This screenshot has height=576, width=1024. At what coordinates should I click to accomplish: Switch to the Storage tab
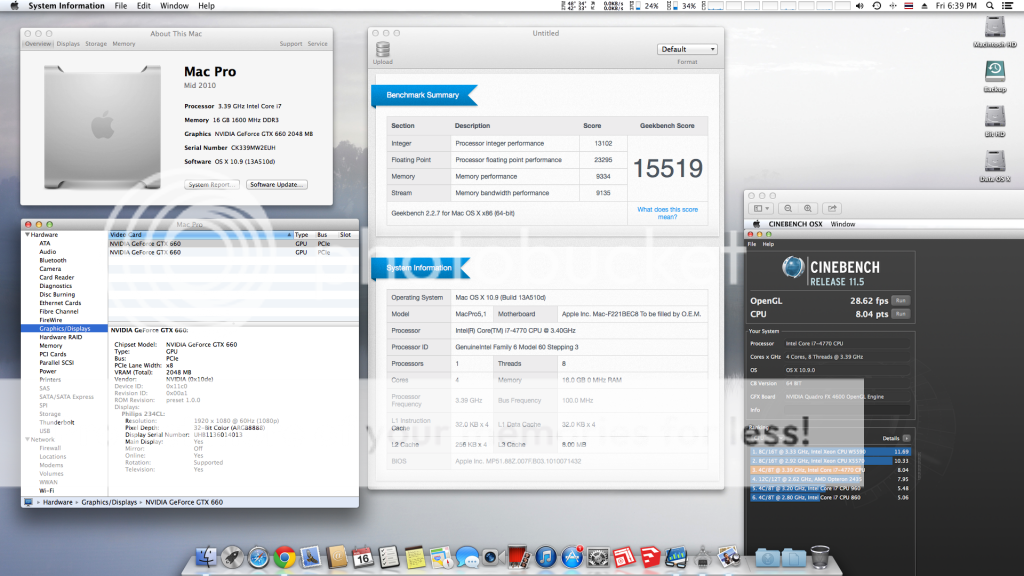pyautogui.click(x=96, y=44)
